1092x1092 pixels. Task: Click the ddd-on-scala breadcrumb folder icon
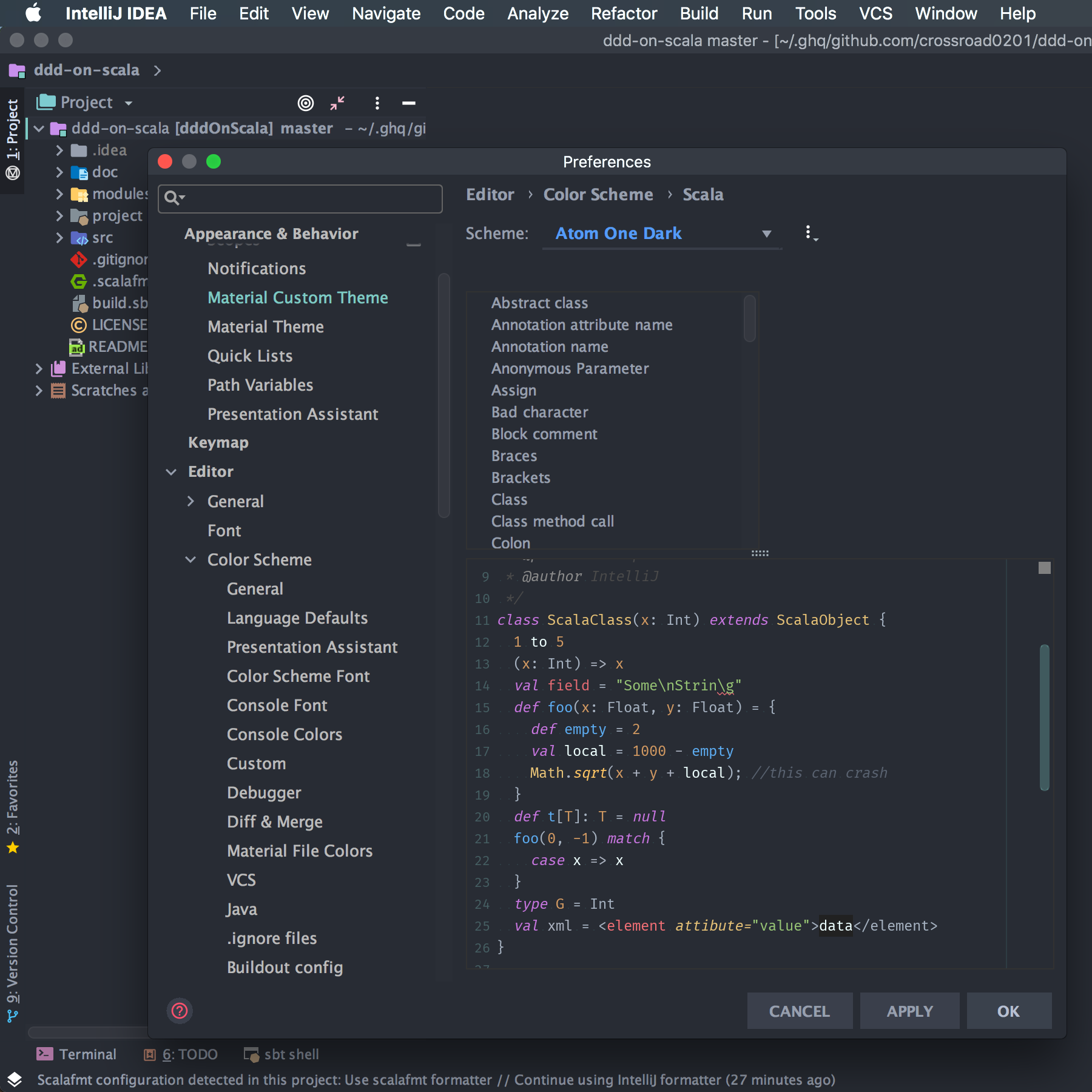17,70
